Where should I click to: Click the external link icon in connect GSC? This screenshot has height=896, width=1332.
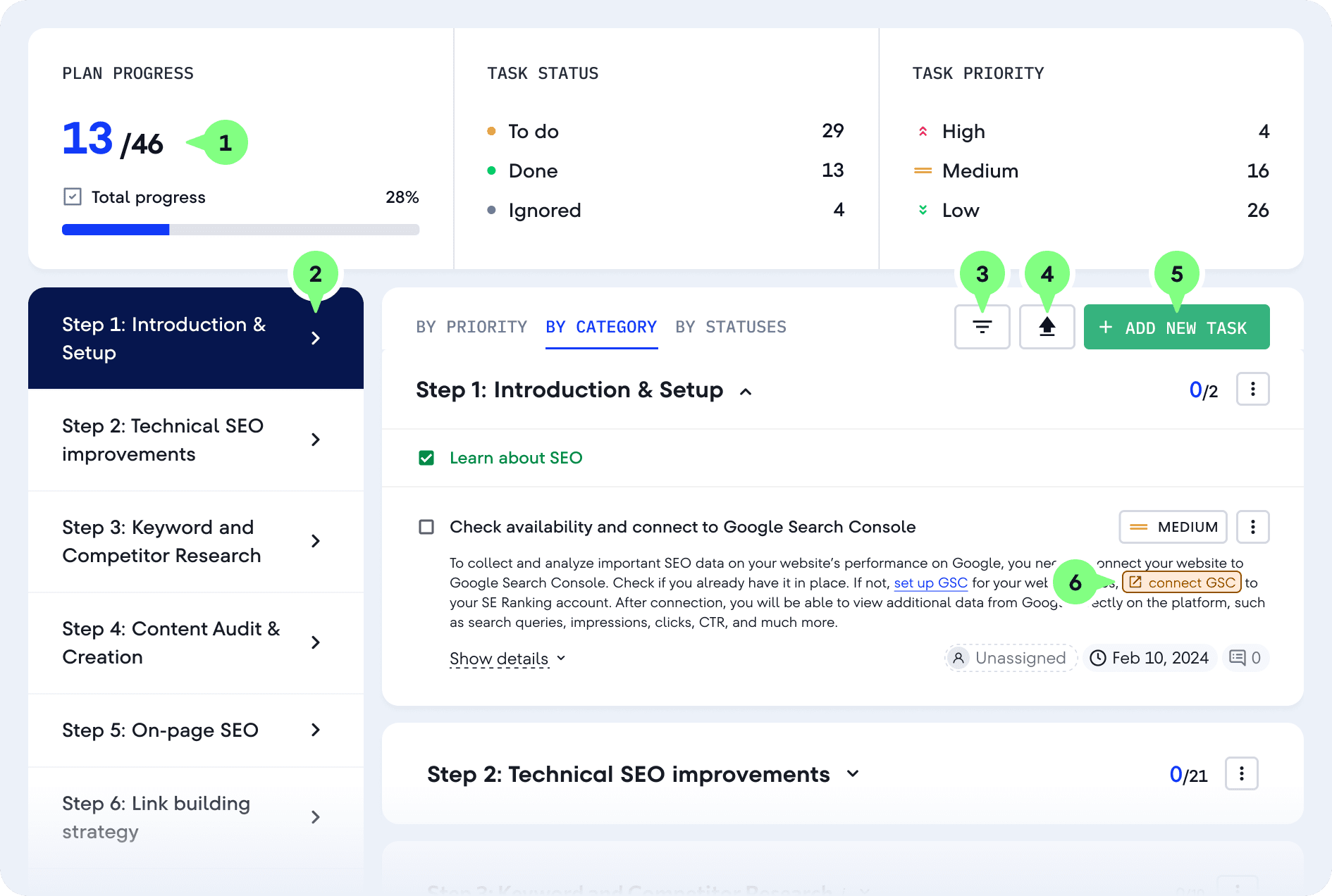(x=1135, y=583)
